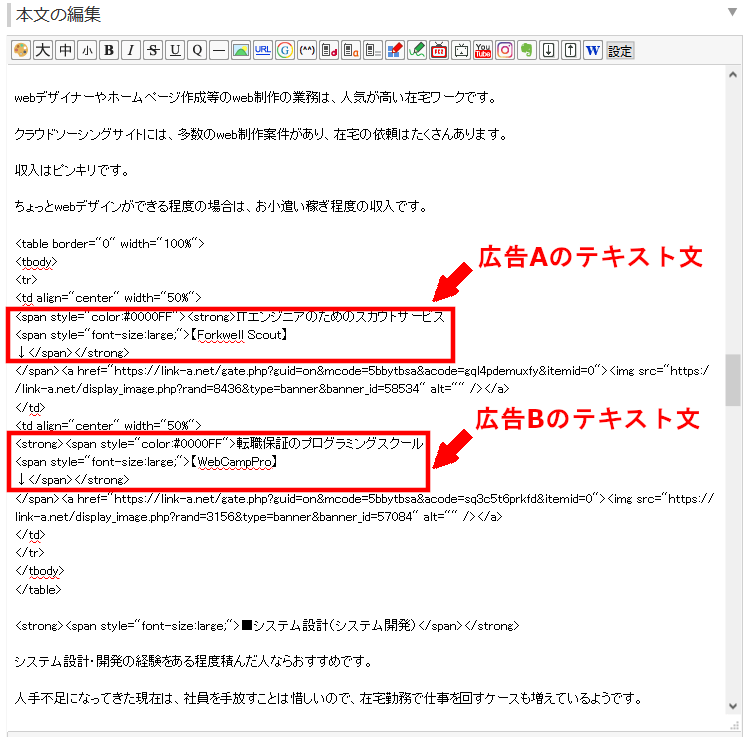The image size is (747, 737).
Task: Click the line starting 収入はピンキリです
Action: click(72, 171)
